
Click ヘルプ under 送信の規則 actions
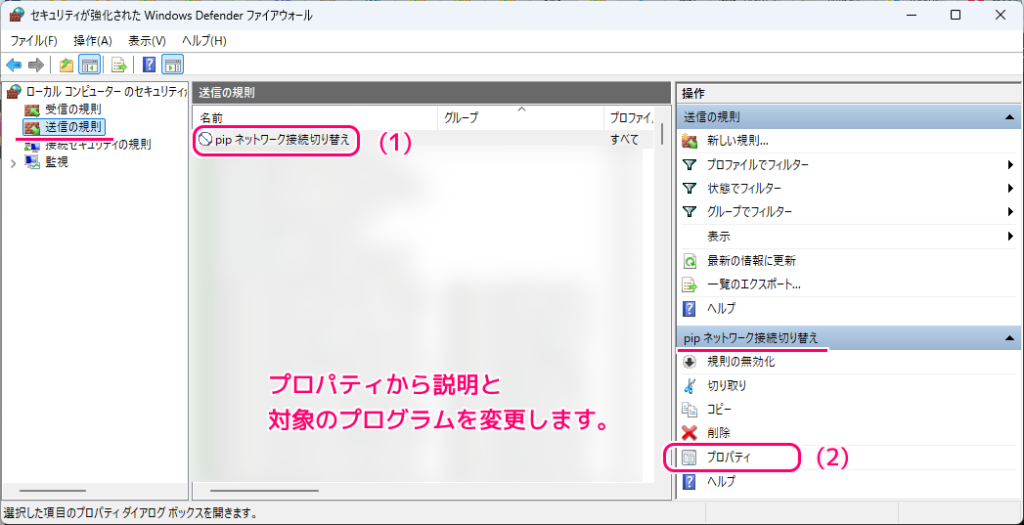coord(721,308)
